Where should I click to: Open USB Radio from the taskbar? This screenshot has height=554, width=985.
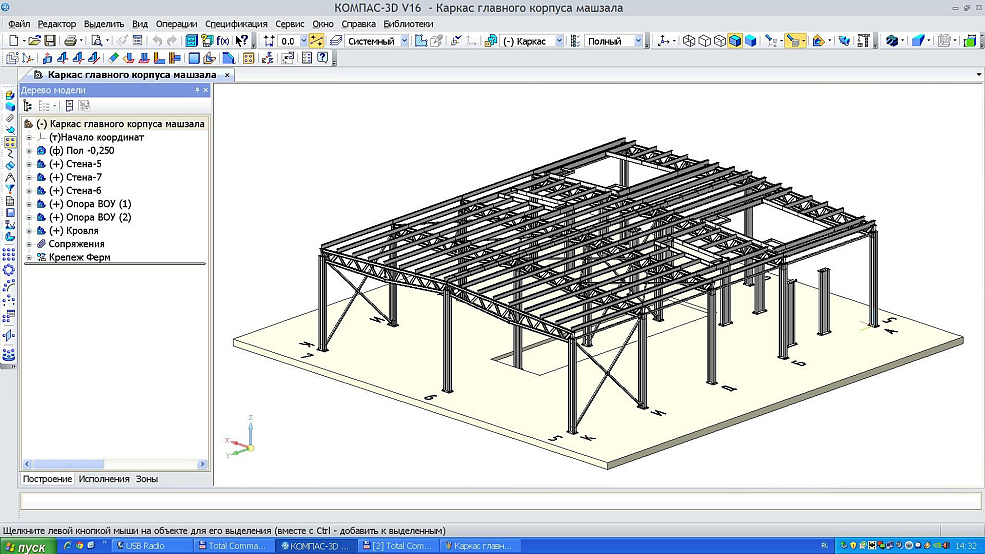146,546
